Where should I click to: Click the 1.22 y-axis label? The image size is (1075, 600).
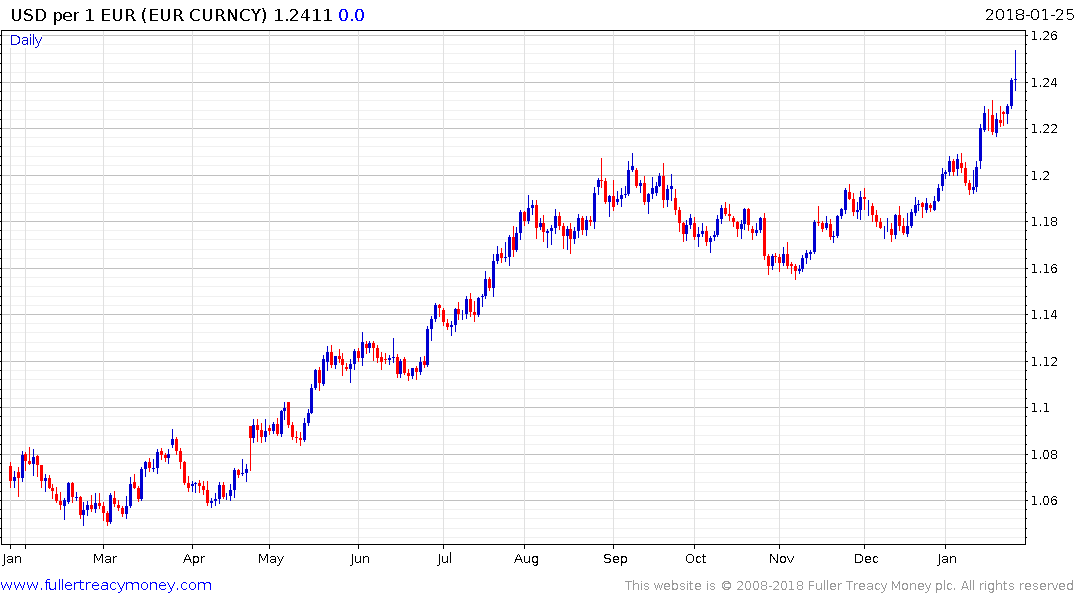pyautogui.click(x=1044, y=129)
